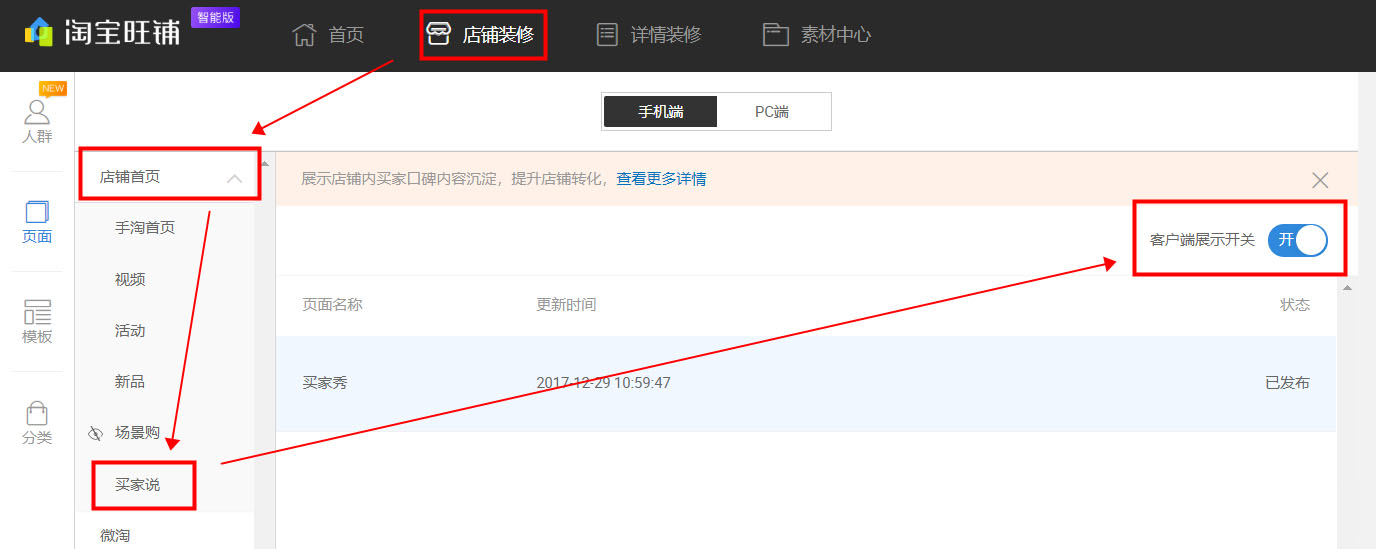Click the list icon beside 详情装修
The width and height of the screenshot is (1376, 549).
pyautogui.click(x=607, y=35)
